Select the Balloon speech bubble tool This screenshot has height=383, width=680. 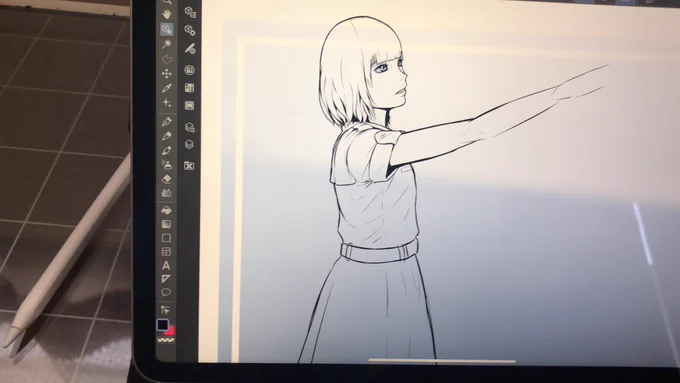tap(166, 292)
